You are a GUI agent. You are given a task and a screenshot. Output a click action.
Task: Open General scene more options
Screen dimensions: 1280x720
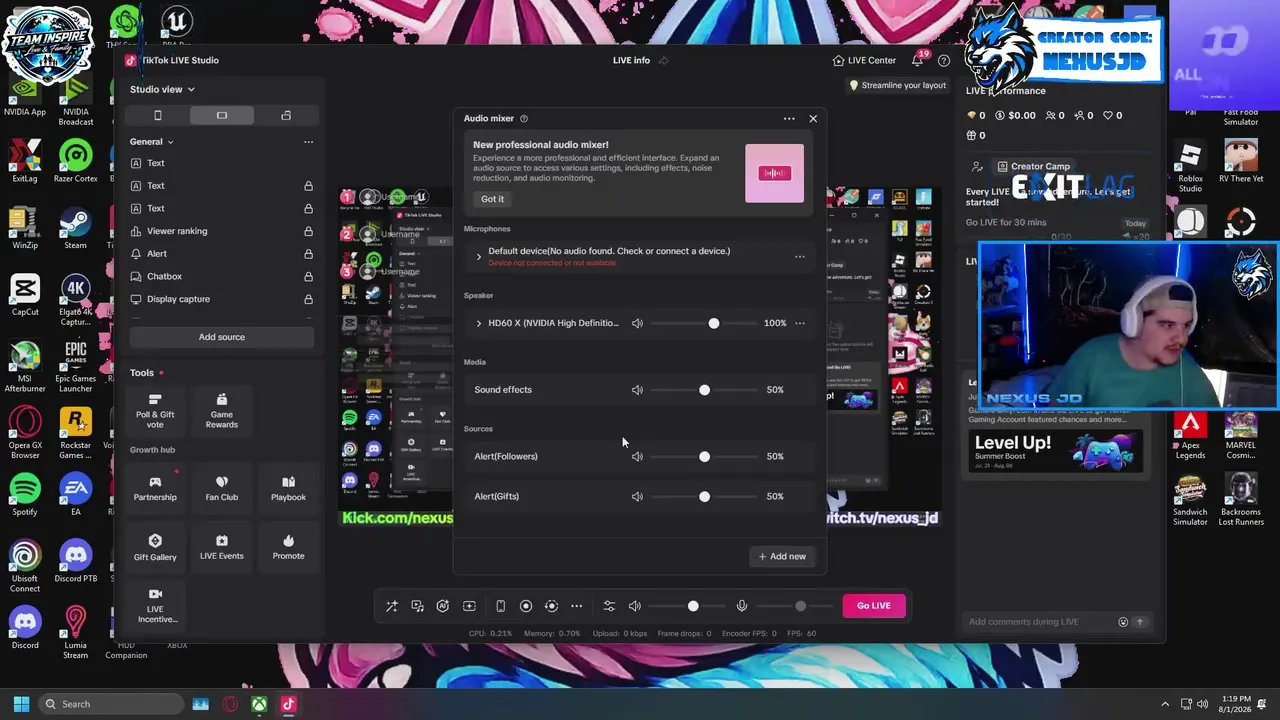[x=308, y=142]
